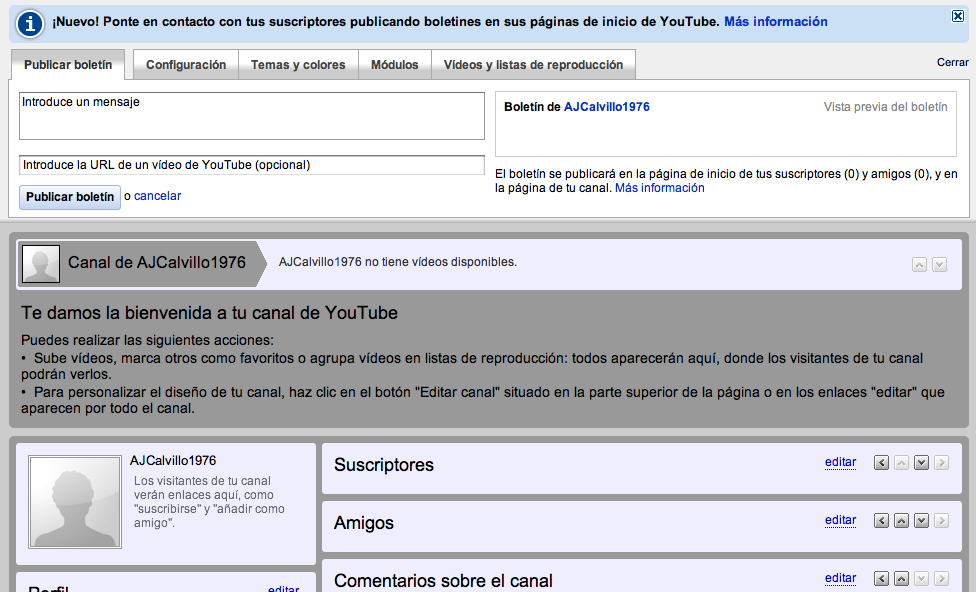This screenshot has width=976, height=592.
Task: Switch to the Publicar boletín tab
Action: pyautogui.click(x=68, y=65)
